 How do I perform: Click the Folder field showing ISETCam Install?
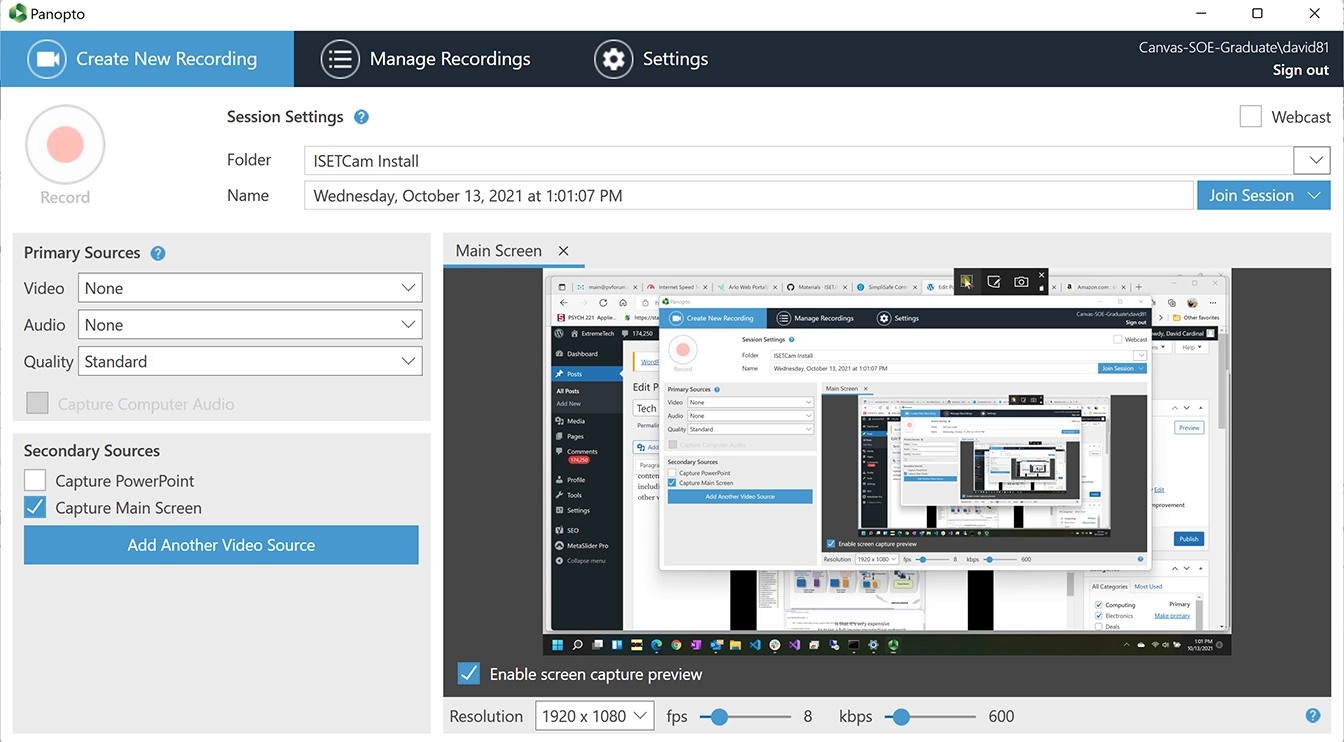(799, 160)
